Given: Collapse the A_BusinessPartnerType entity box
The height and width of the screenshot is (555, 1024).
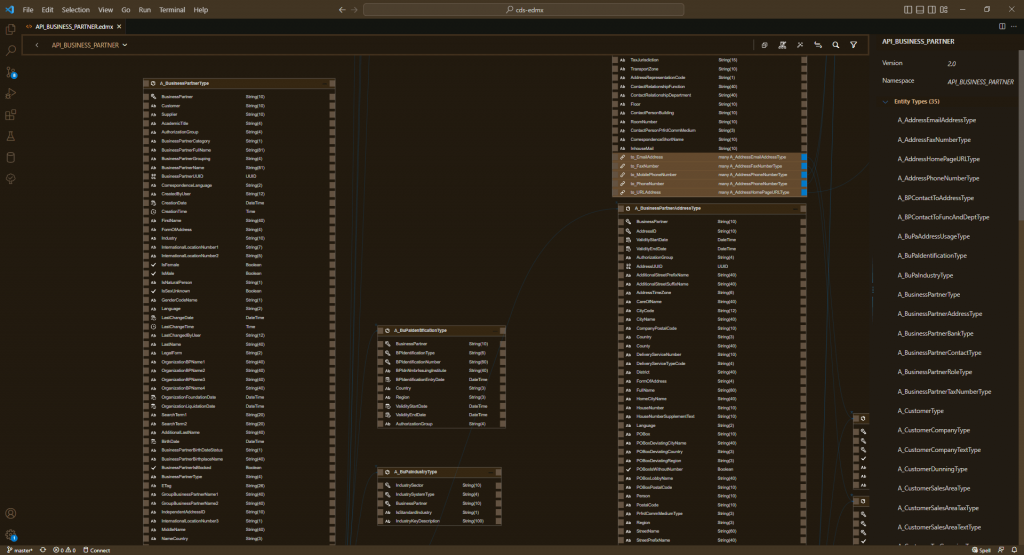Looking at the screenshot, I should click(325, 84).
